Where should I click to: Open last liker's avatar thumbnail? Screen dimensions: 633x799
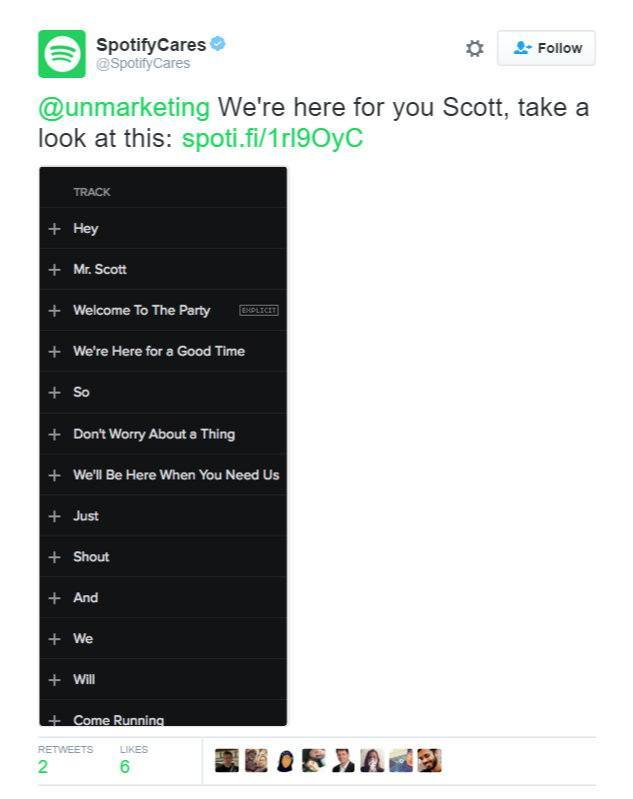coord(429,760)
